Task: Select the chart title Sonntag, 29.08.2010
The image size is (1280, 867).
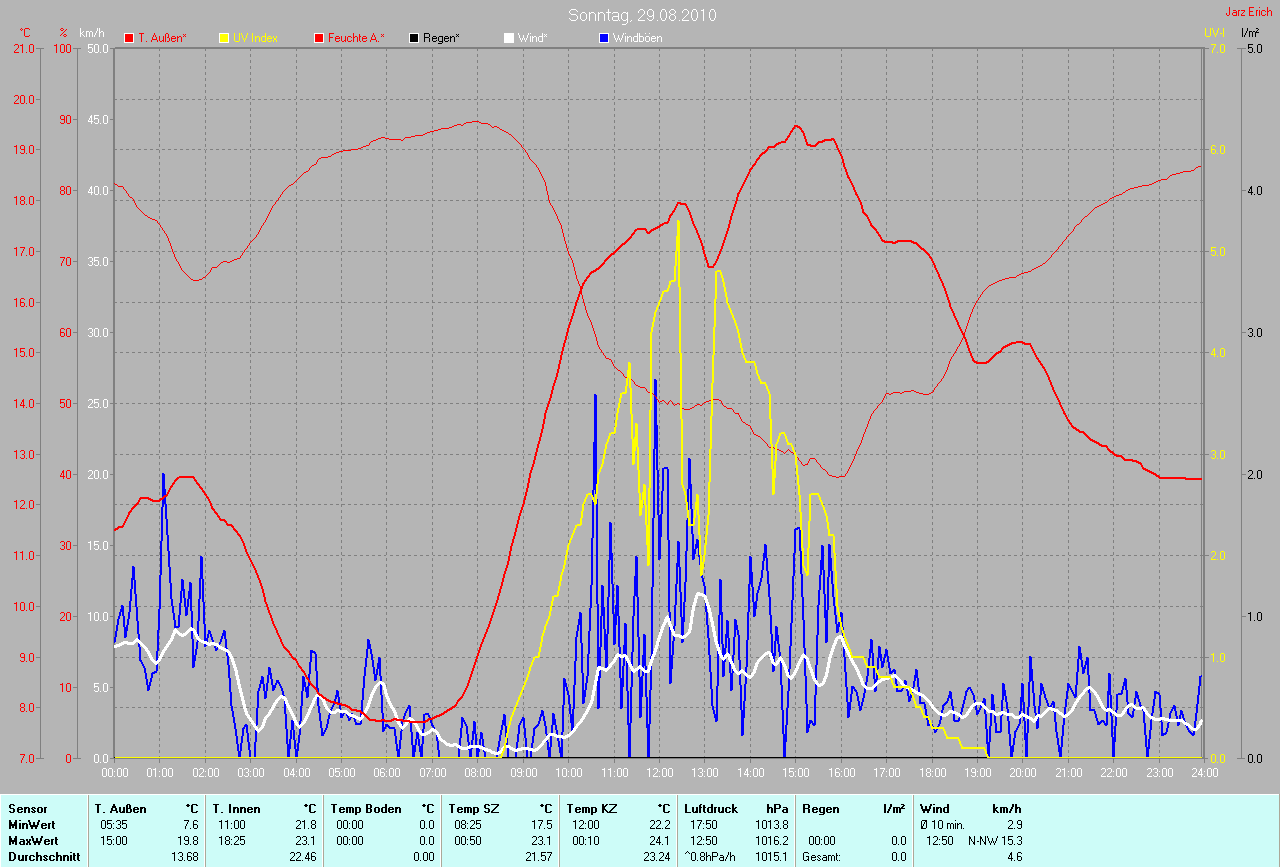Action: tap(641, 15)
